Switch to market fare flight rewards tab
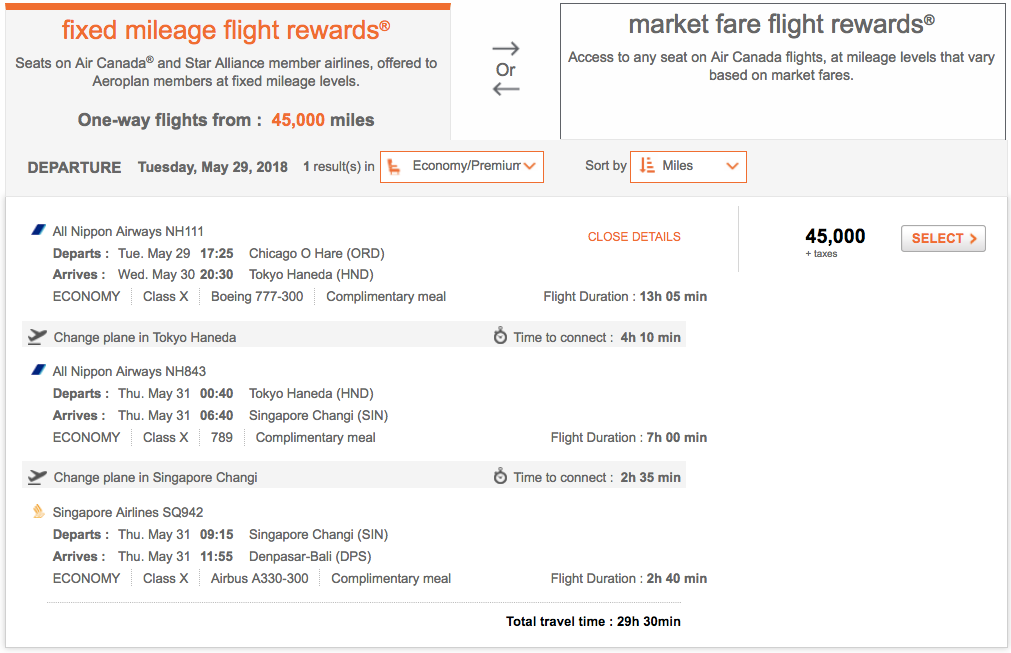 (x=782, y=70)
